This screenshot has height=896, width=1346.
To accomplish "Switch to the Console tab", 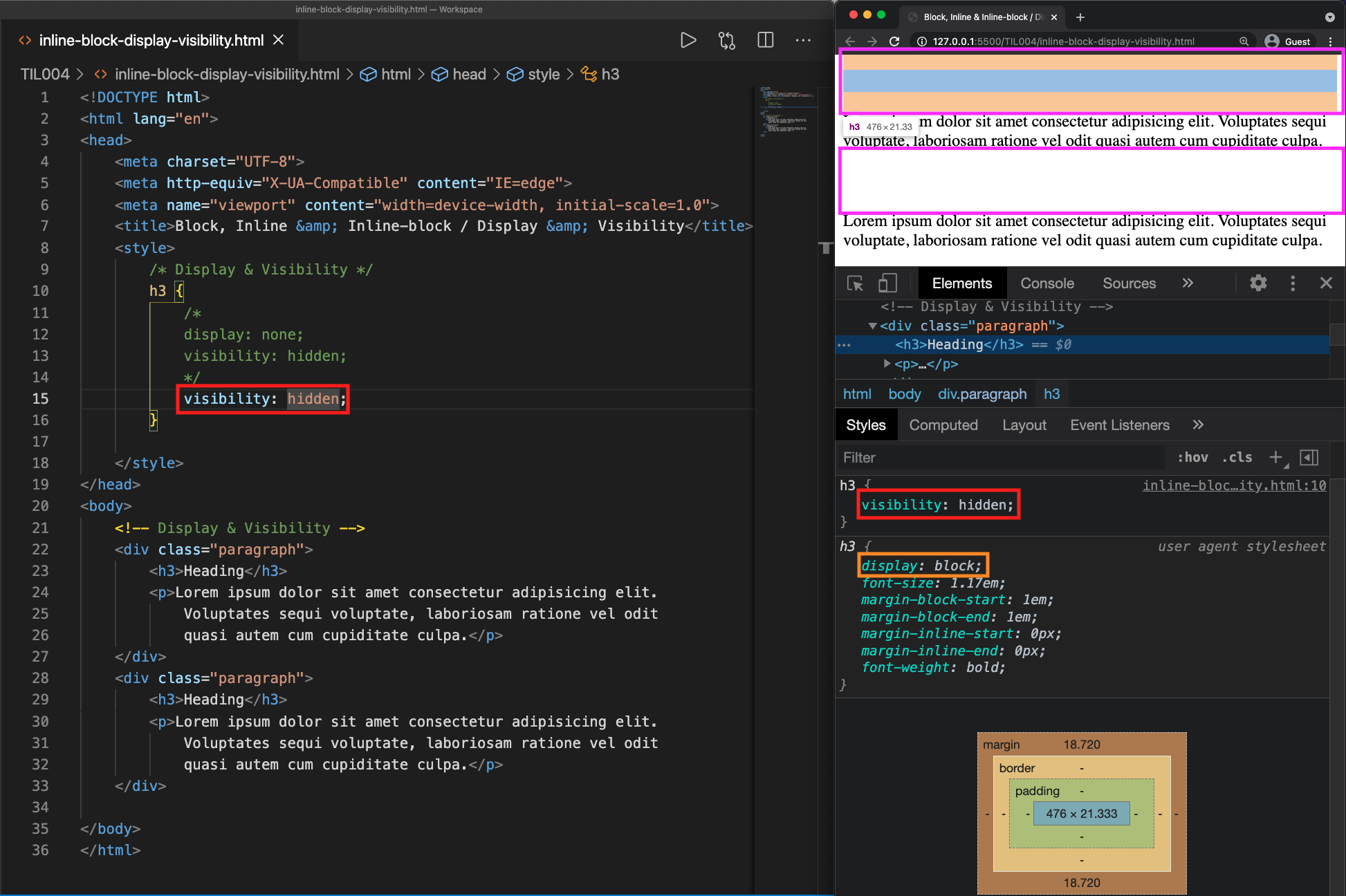I will [x=1047, y=283].
